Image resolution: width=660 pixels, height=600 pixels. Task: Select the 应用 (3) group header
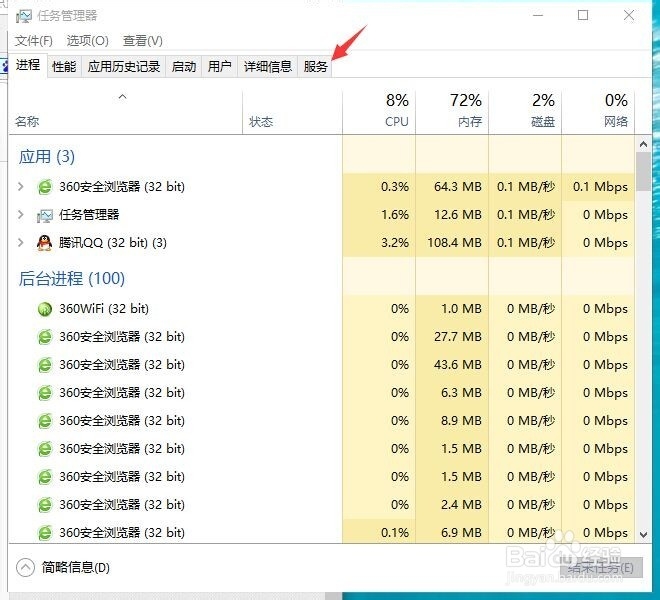tap(47, 157)
